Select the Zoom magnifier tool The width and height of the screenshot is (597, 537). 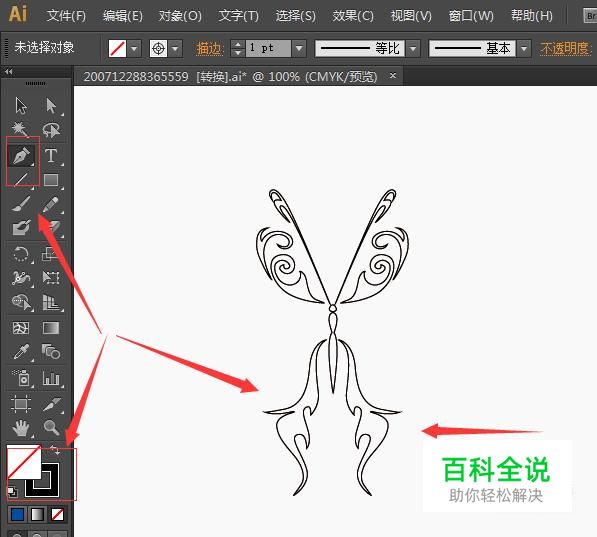click(51, 428)
